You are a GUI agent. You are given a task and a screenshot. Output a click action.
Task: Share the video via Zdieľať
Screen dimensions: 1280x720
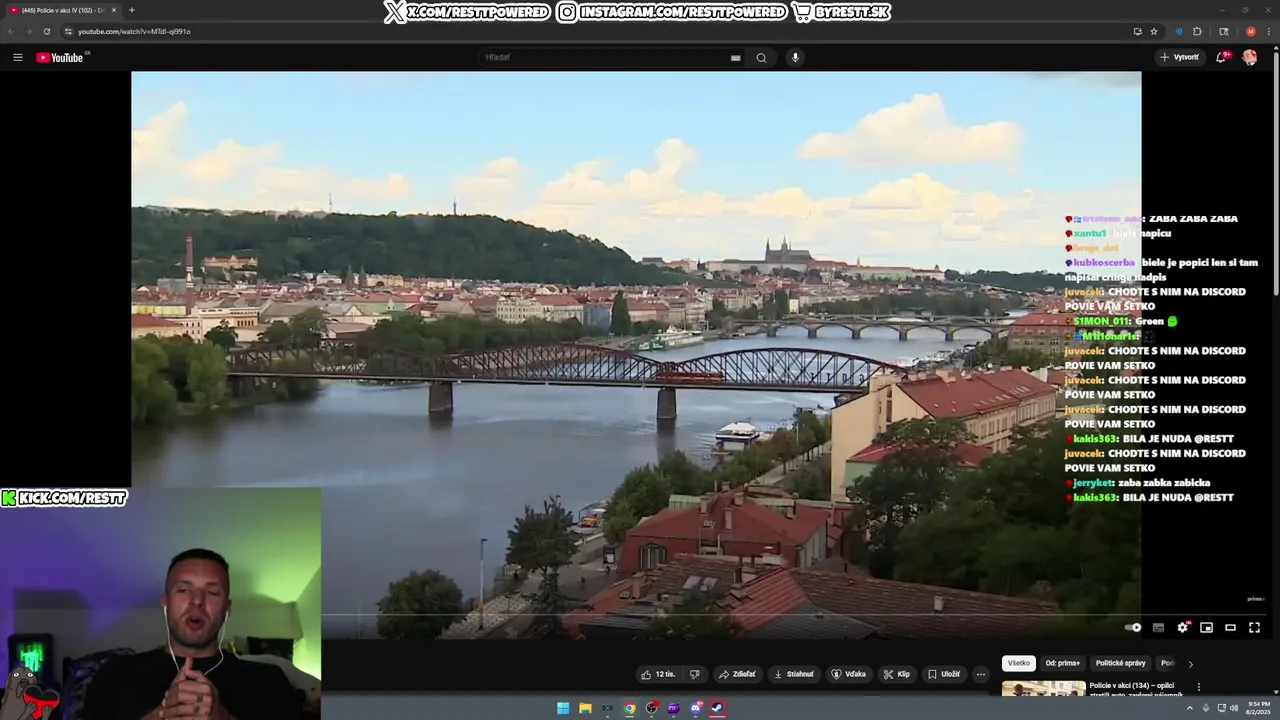[x=738, y=674]
